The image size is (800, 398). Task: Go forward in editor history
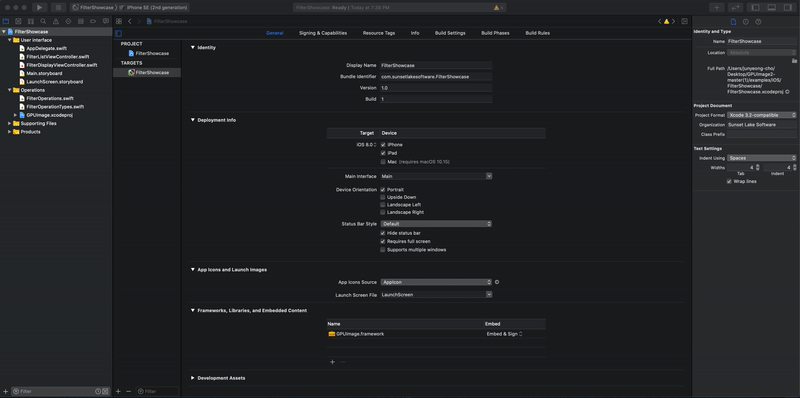[x=139, y=21]
